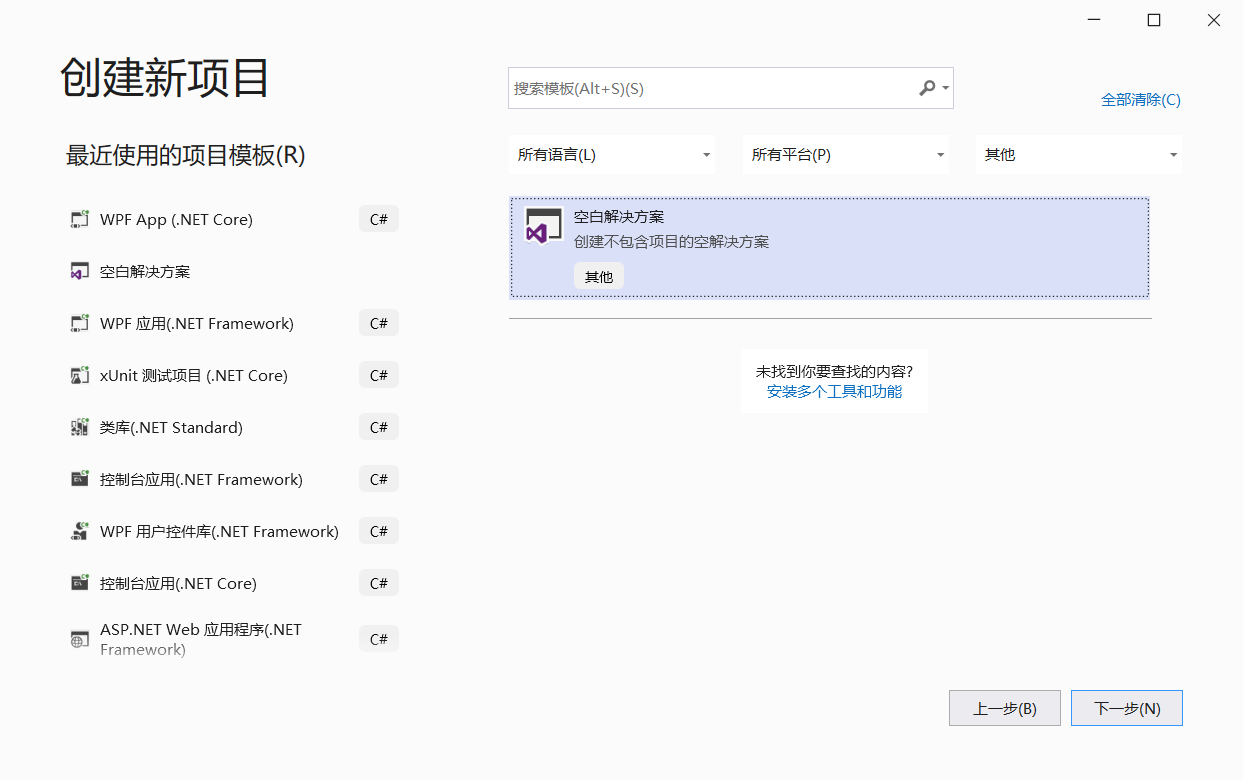The width and height of the screenshot is (1243, 780).
Task: Expand the search history arrow
Action: [946, 88]
